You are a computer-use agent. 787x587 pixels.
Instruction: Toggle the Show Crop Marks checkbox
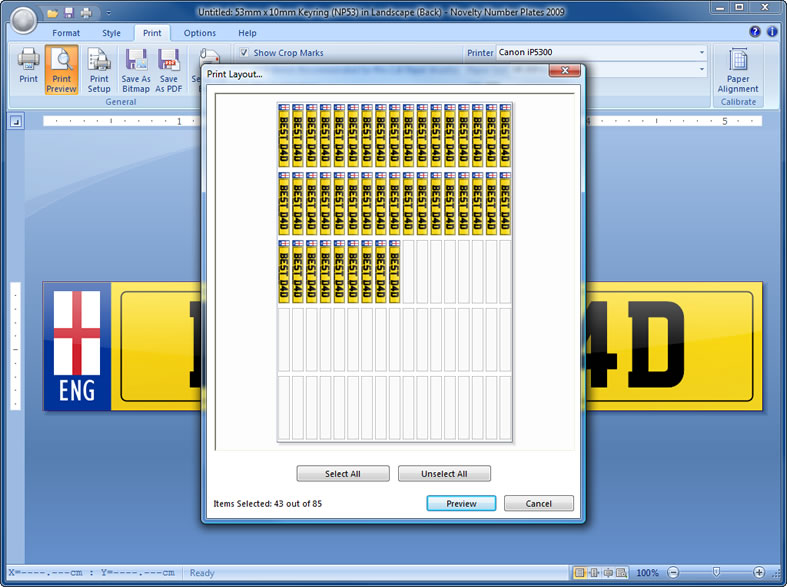pos(244,53)
